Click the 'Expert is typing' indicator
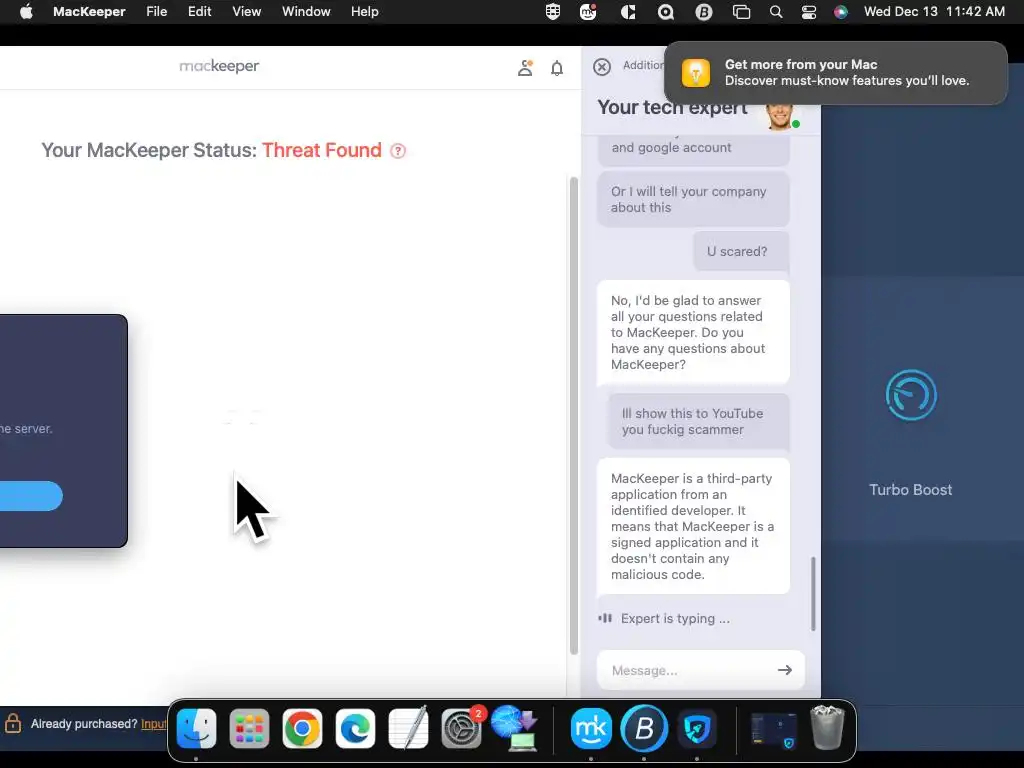The width and height of the screenshot is (1024, 768). [664, 618]
